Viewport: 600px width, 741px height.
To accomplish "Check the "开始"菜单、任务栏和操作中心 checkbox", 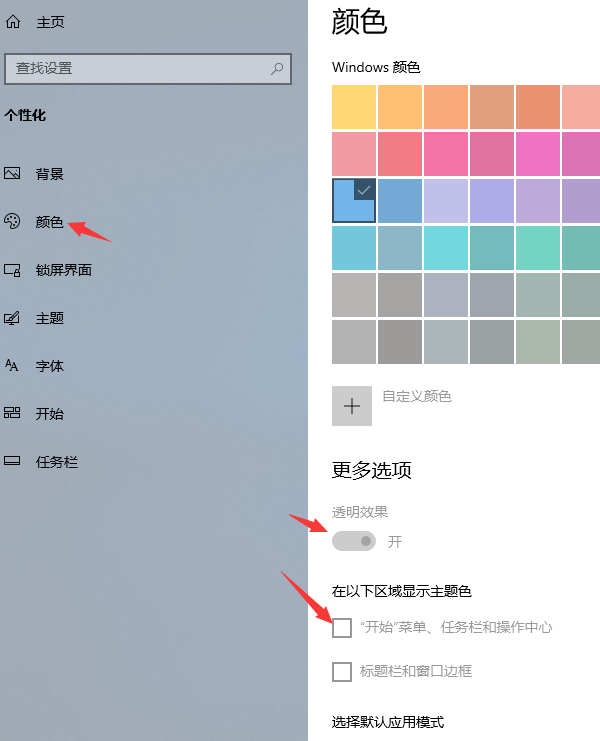I will click(x=342, y=628).
